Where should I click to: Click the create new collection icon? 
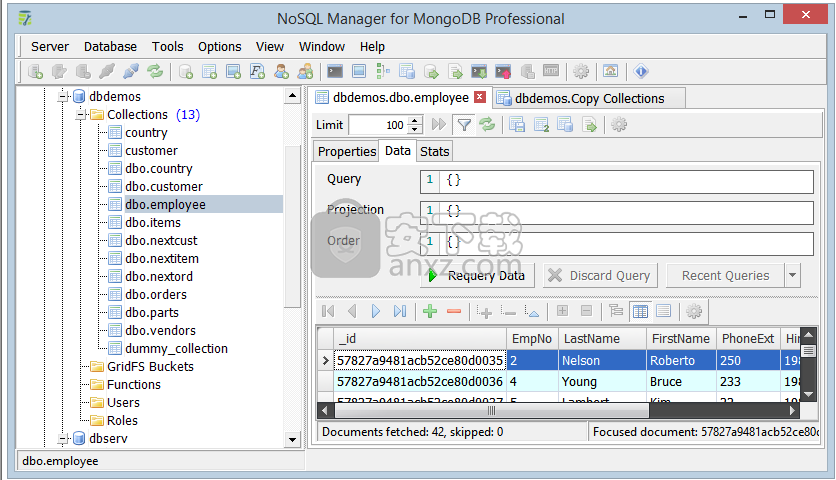pyautogui.click(x=210, y=71)
